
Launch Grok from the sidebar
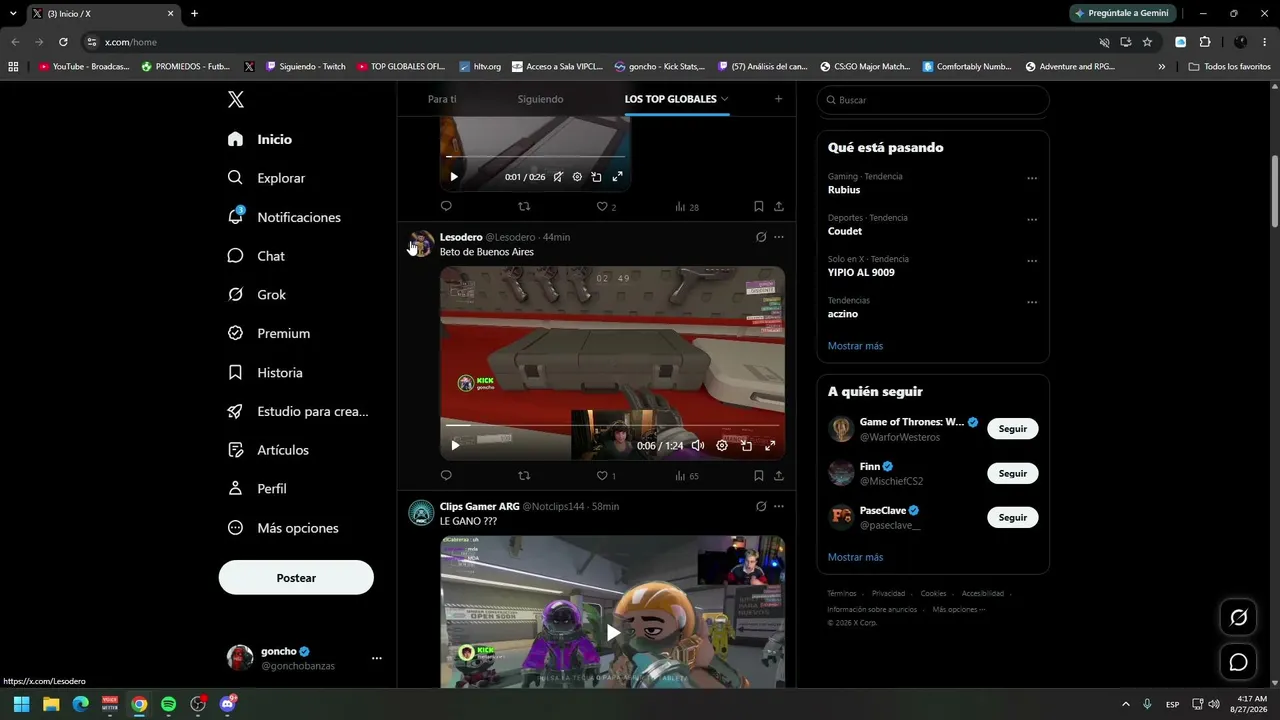257,295
